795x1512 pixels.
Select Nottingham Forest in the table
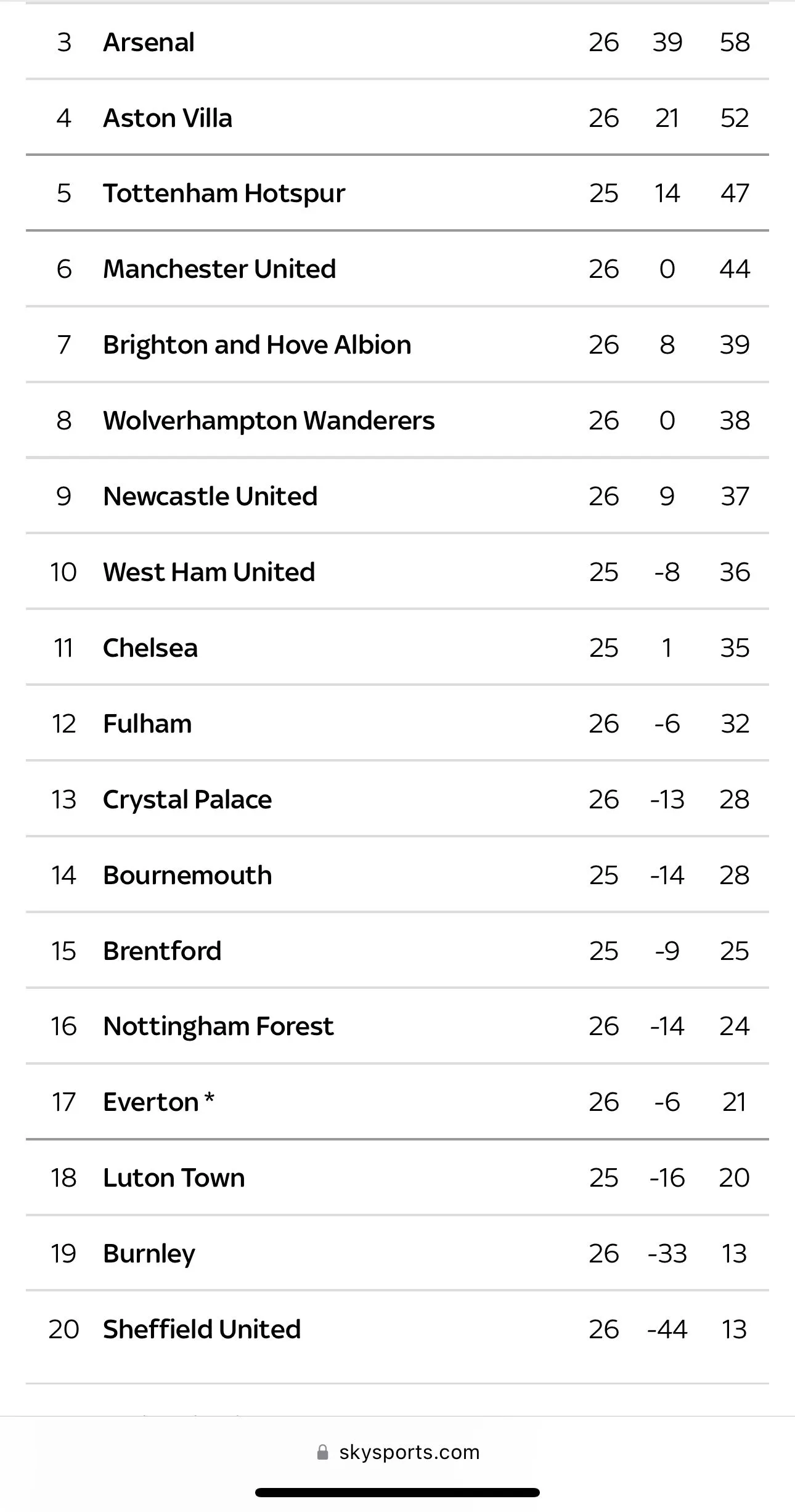[218, 1026]
